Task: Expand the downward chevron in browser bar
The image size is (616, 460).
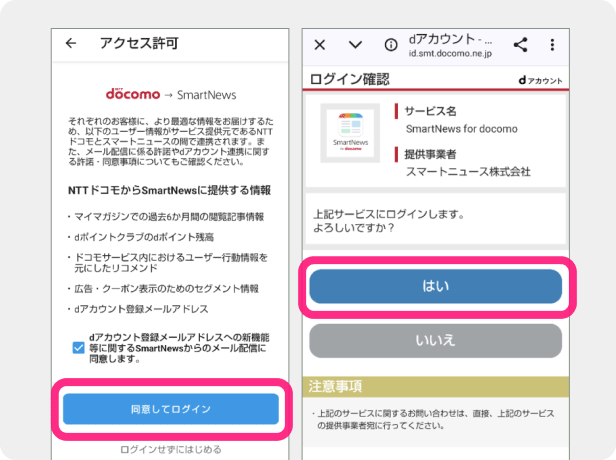Action: pos(355,45)
